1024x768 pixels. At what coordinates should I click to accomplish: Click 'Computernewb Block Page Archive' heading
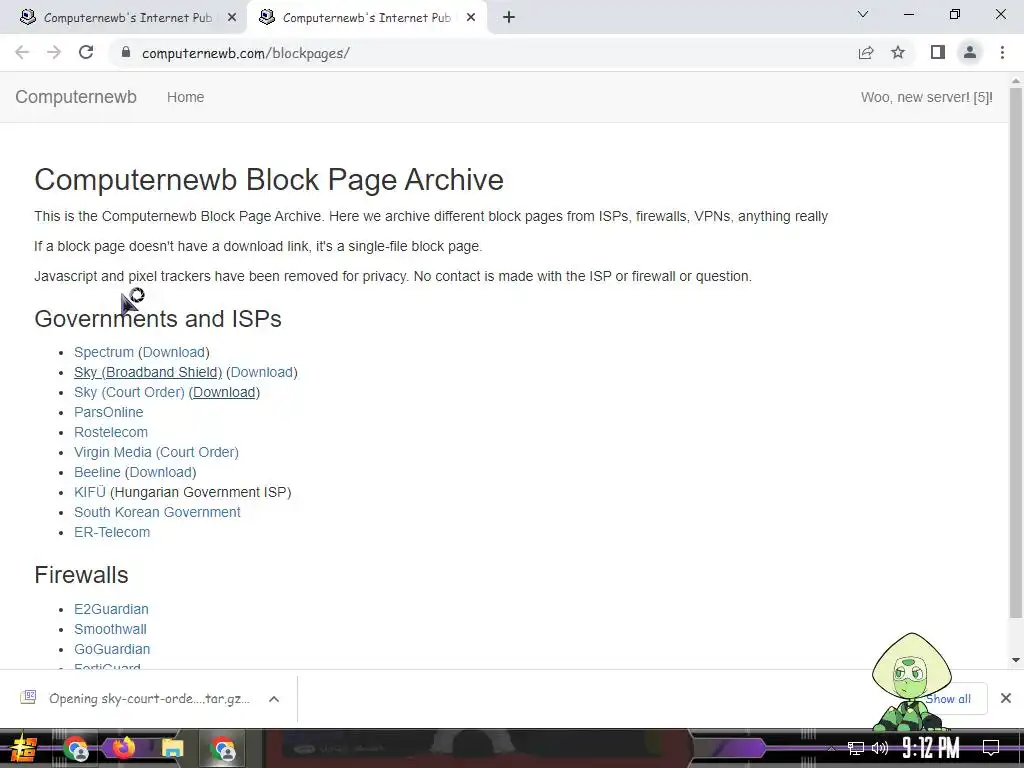(x=269, y=180)
